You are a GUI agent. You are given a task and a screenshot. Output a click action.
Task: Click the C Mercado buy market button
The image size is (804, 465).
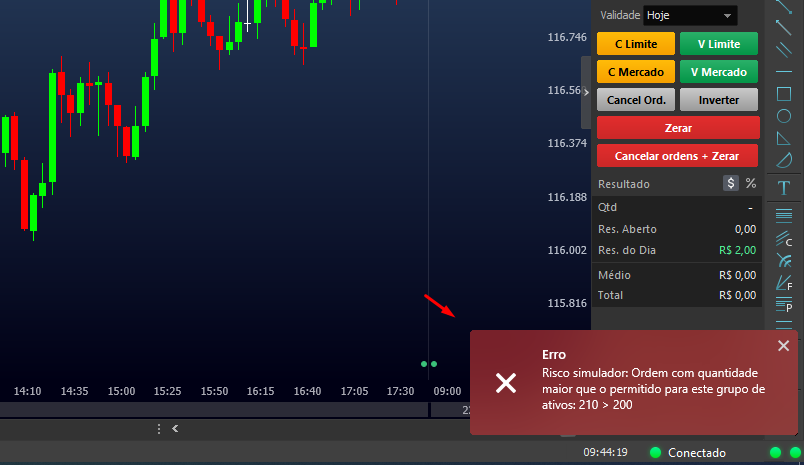coord(636,72)
